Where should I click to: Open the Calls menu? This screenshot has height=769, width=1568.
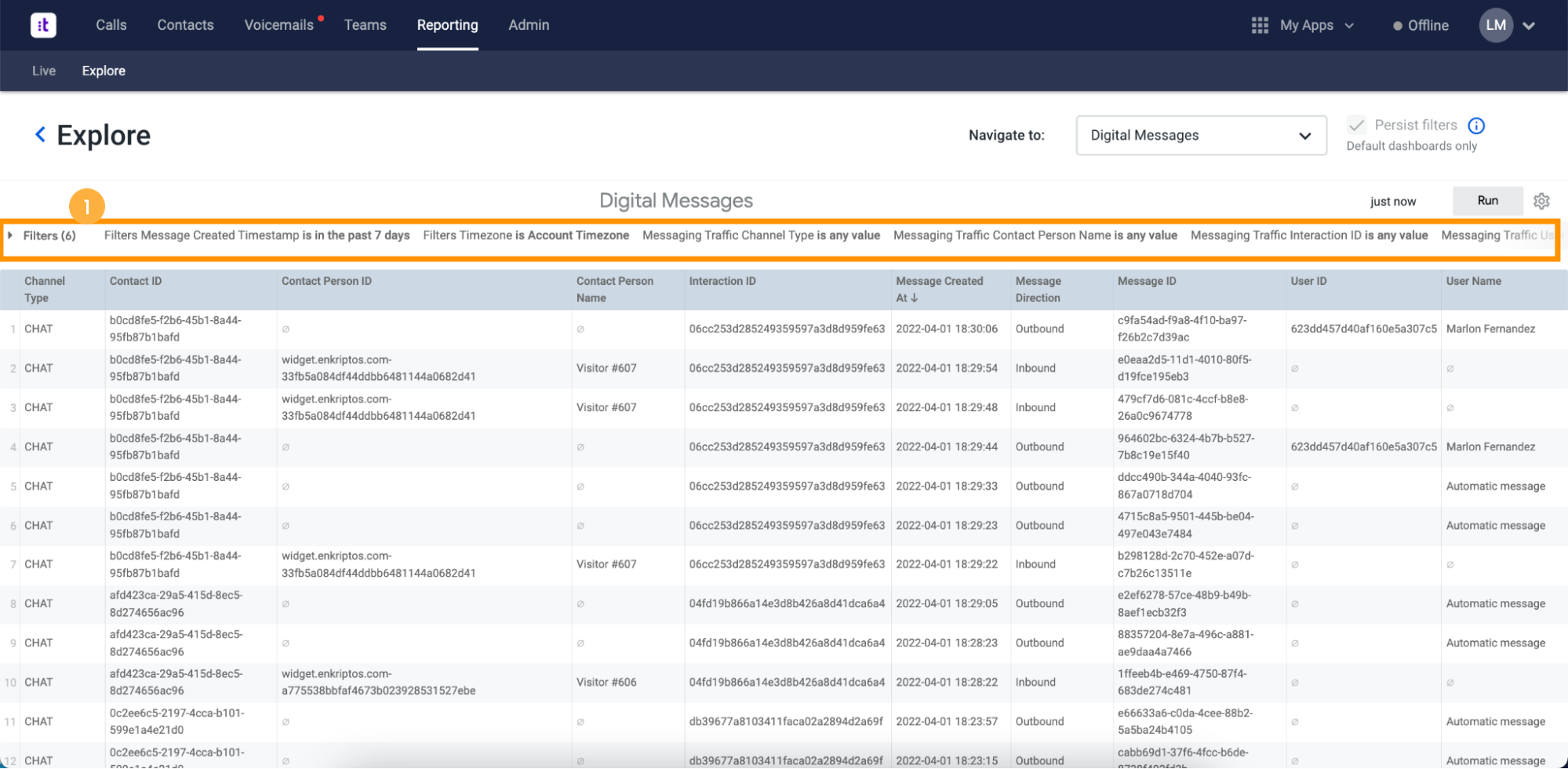(x=111, y=25)
